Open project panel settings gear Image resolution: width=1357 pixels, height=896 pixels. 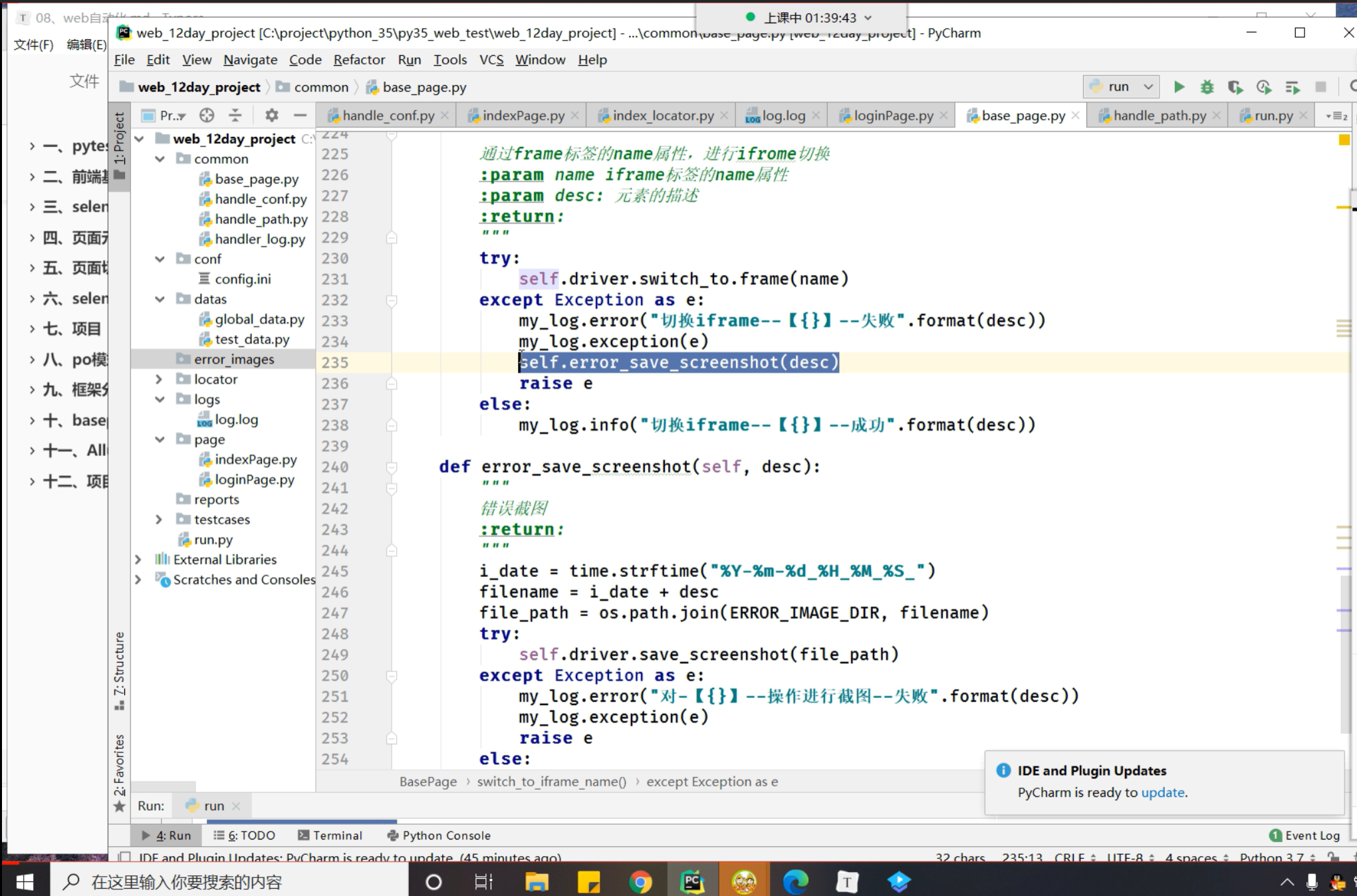271,116
